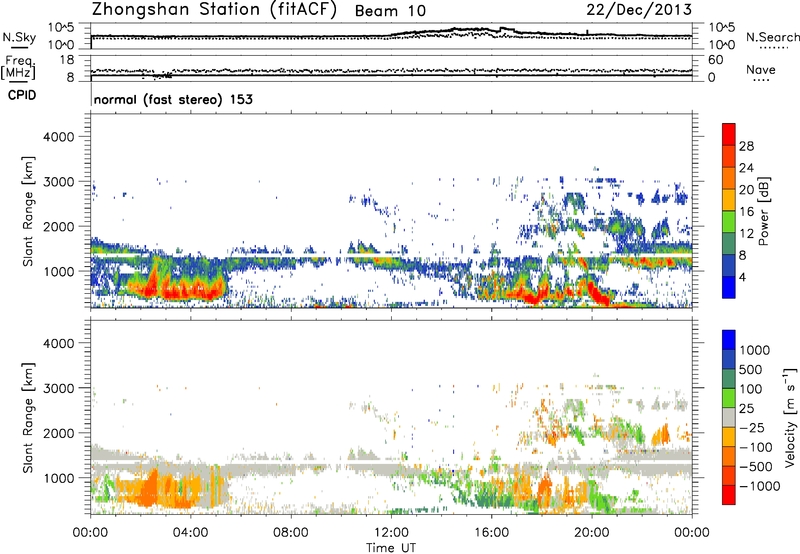
Task: Click the 'CPID' row label
Action: 22,95
